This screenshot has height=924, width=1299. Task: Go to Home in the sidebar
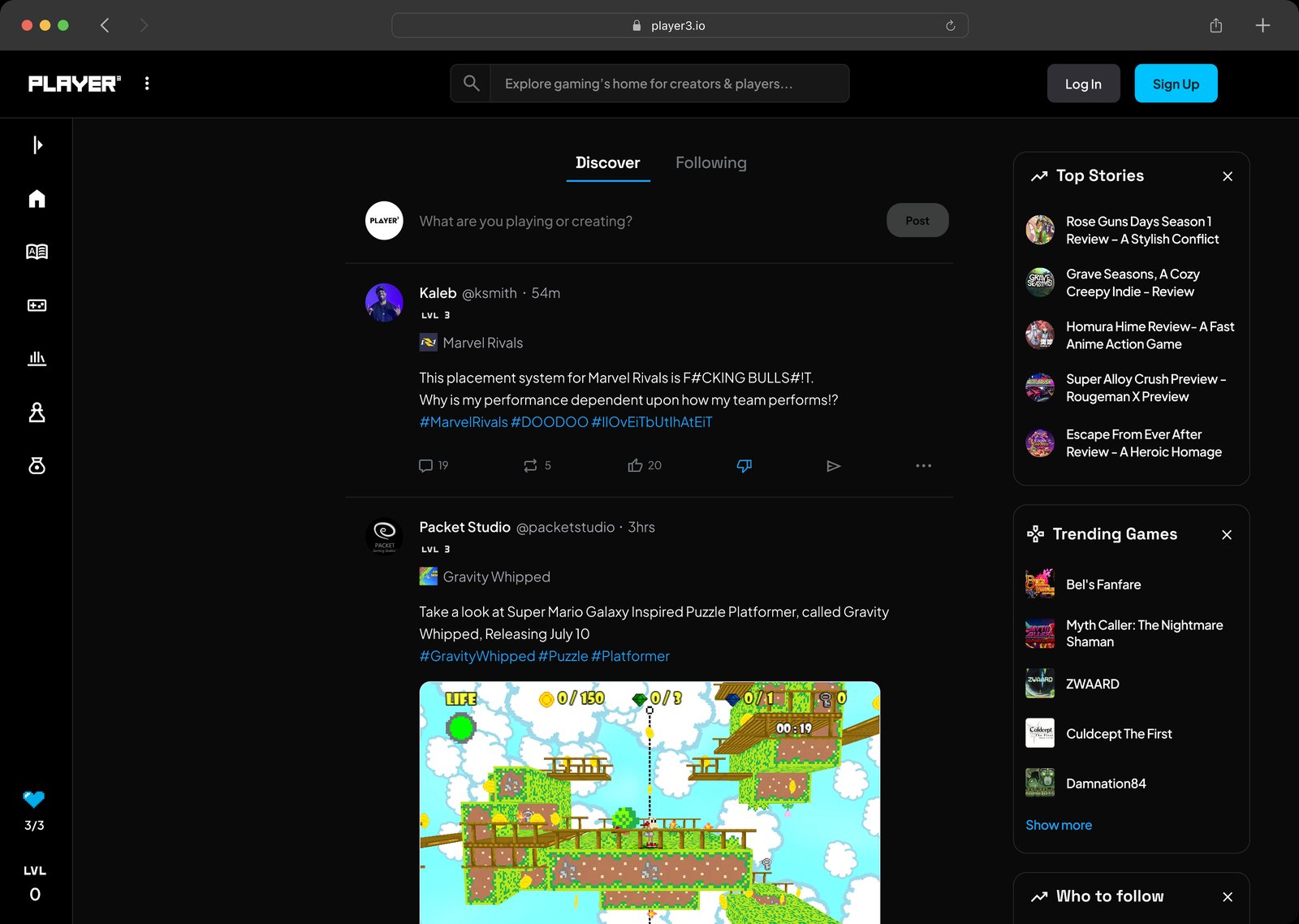click(37, 199)
